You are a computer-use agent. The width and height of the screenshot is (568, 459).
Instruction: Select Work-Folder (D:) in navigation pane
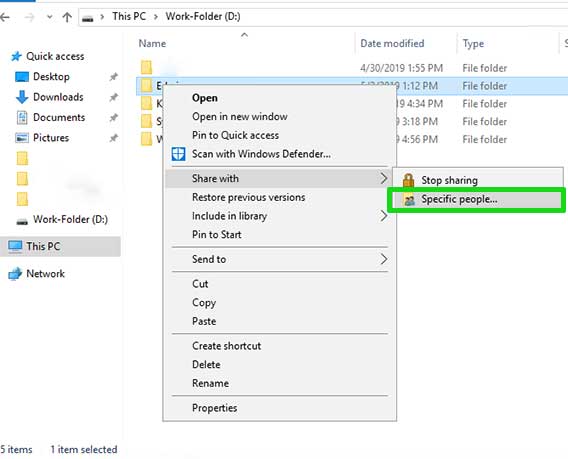[x=70, y=220]
